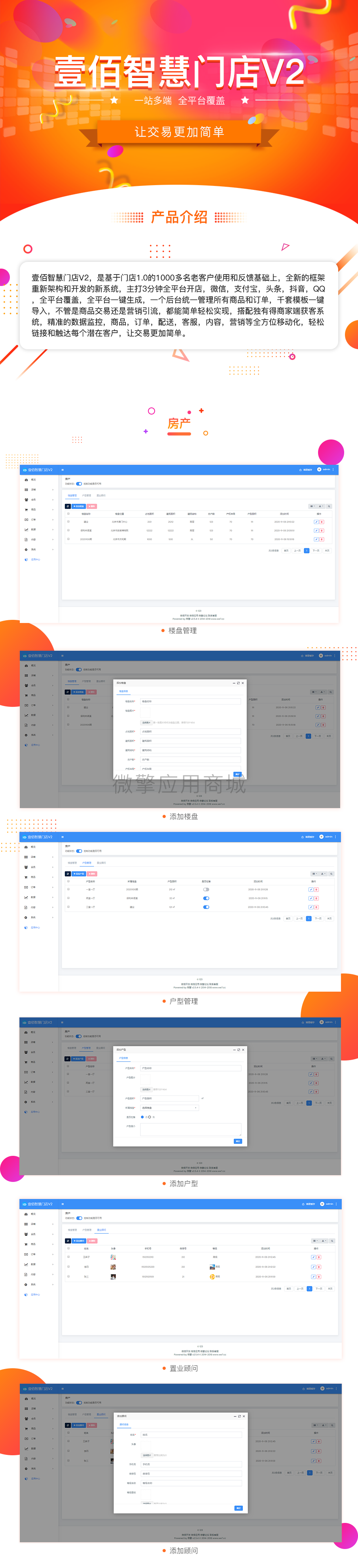
Task: Open the 选择楼盘 dropdown in 添加户型 dialog
Action: coord(170,1108)
